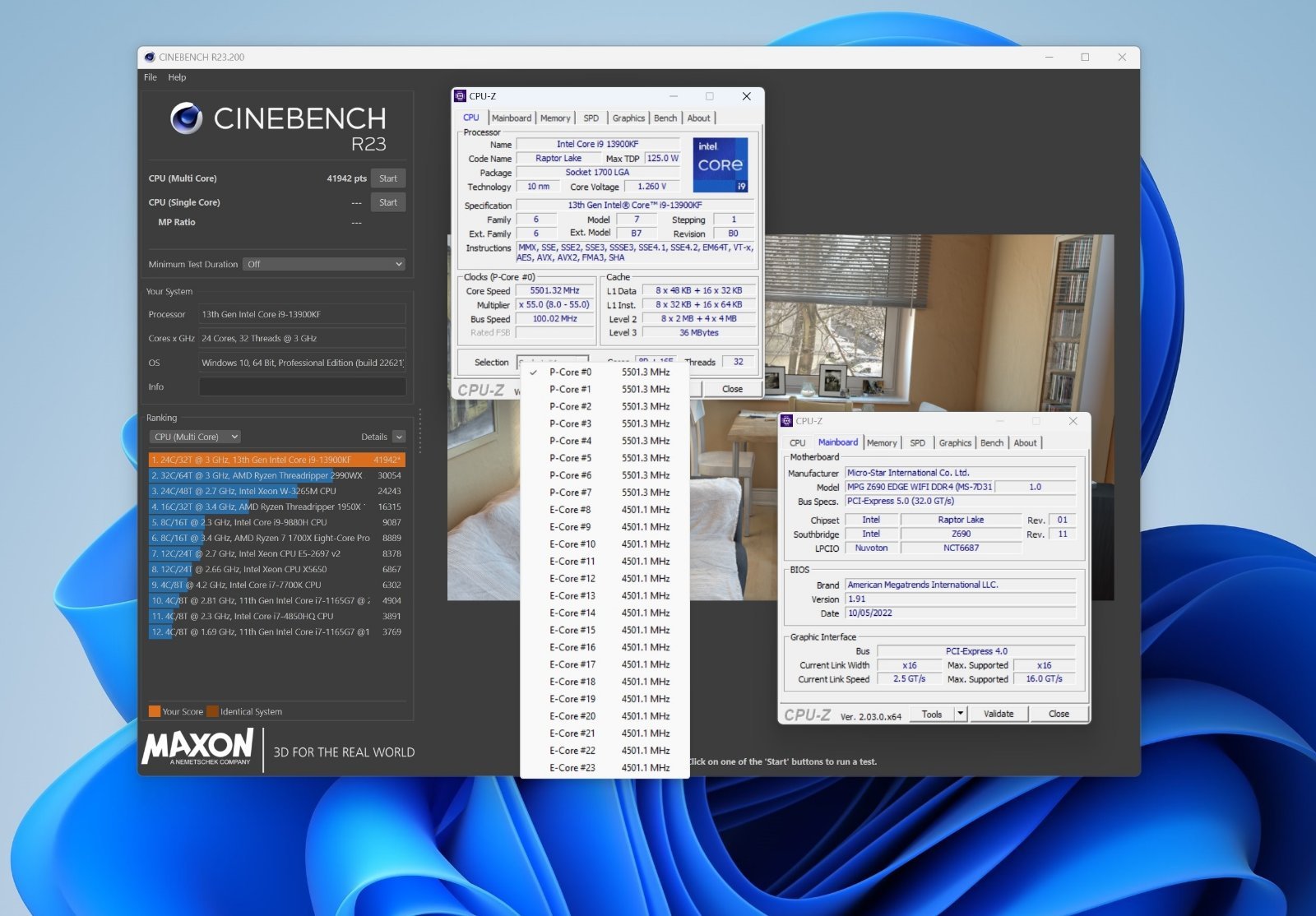Minimize the Cinebench window
The height and width of the screenshot is (916, 1316).
point(1050,57)
